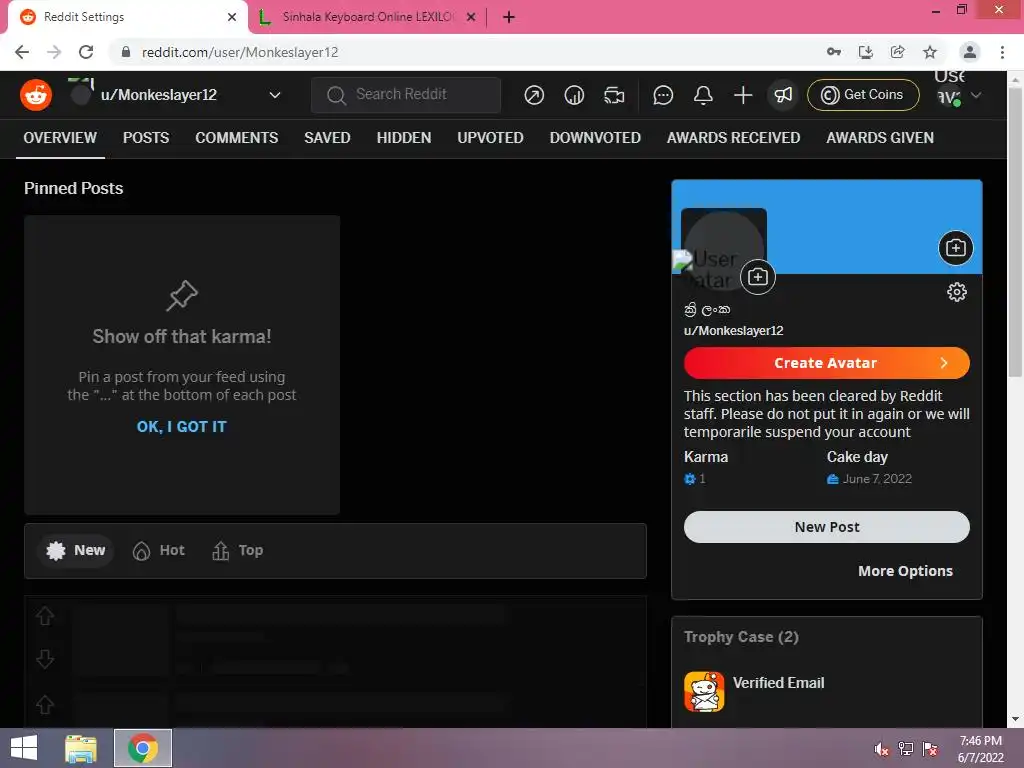Click the network tray icon

[x=906, y=749]
